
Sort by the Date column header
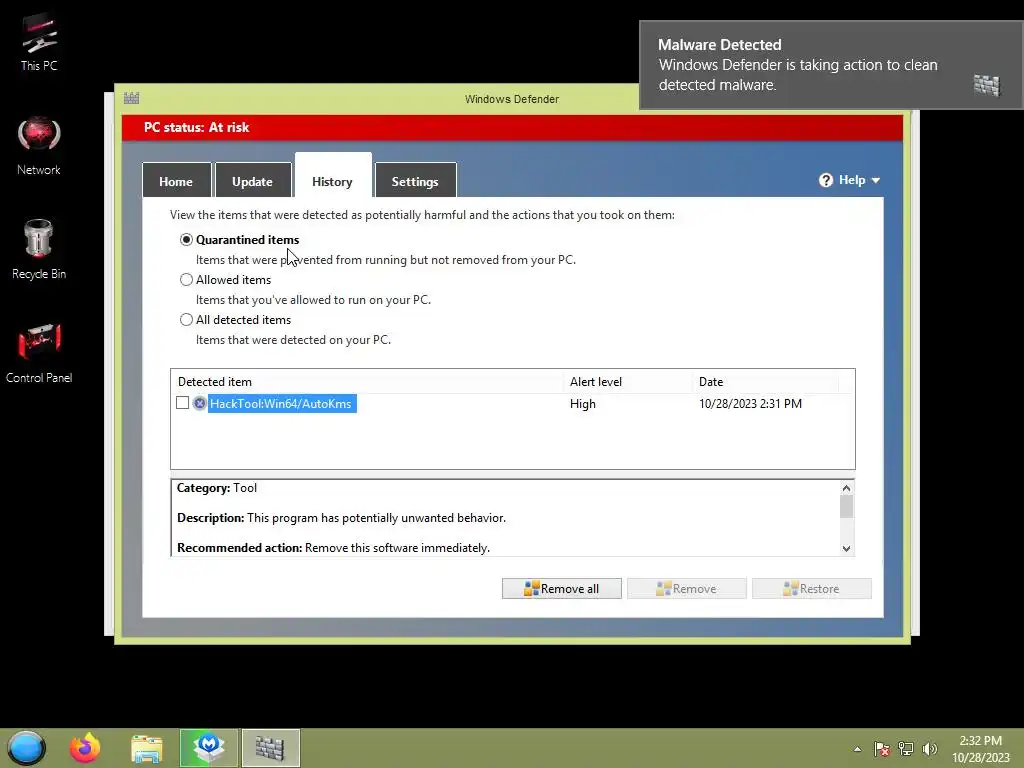[x=765, y=381]
